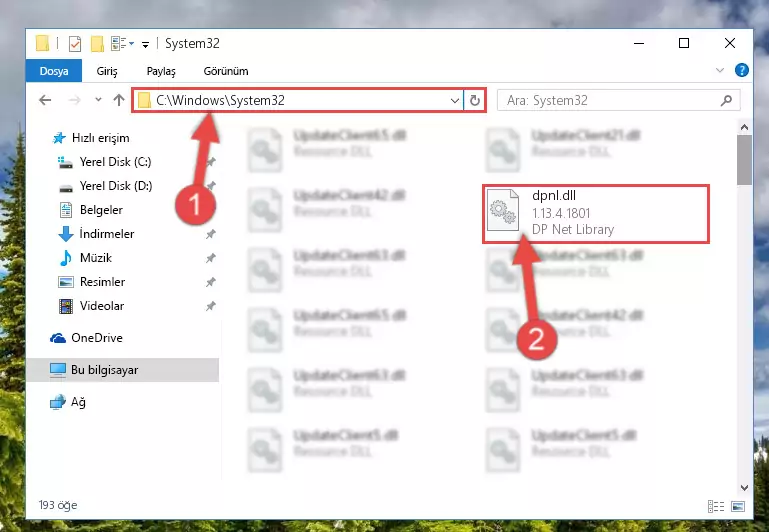Click the New folder quick access icon
The width and height of the screenshot is (769, 532).
point(97,44)
